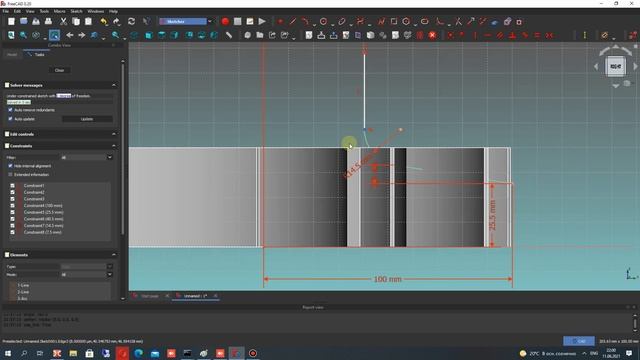Click the Back navigation arrow

pos(70,36)
